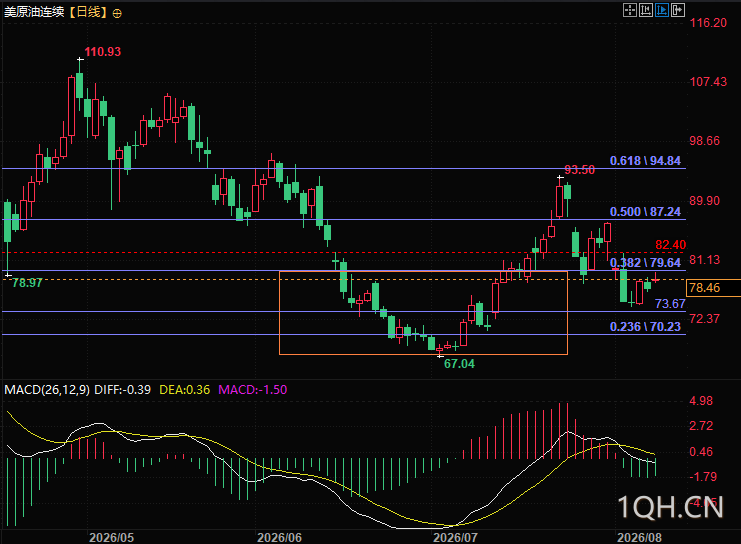
Task: Click the 93.50 peak price marker
Action: coord(580,170)
